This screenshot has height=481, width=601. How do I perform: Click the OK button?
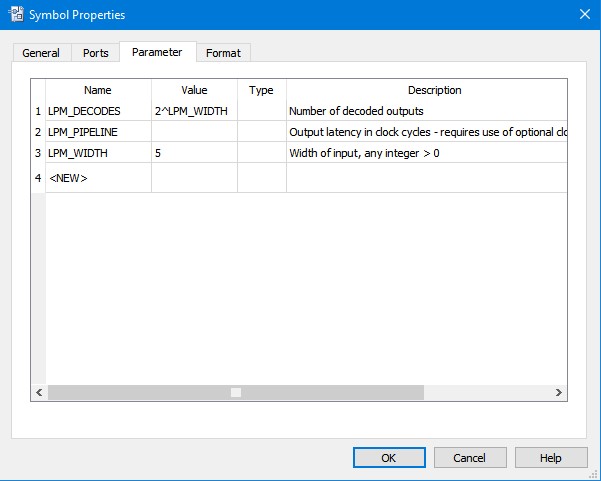point(389,457)
